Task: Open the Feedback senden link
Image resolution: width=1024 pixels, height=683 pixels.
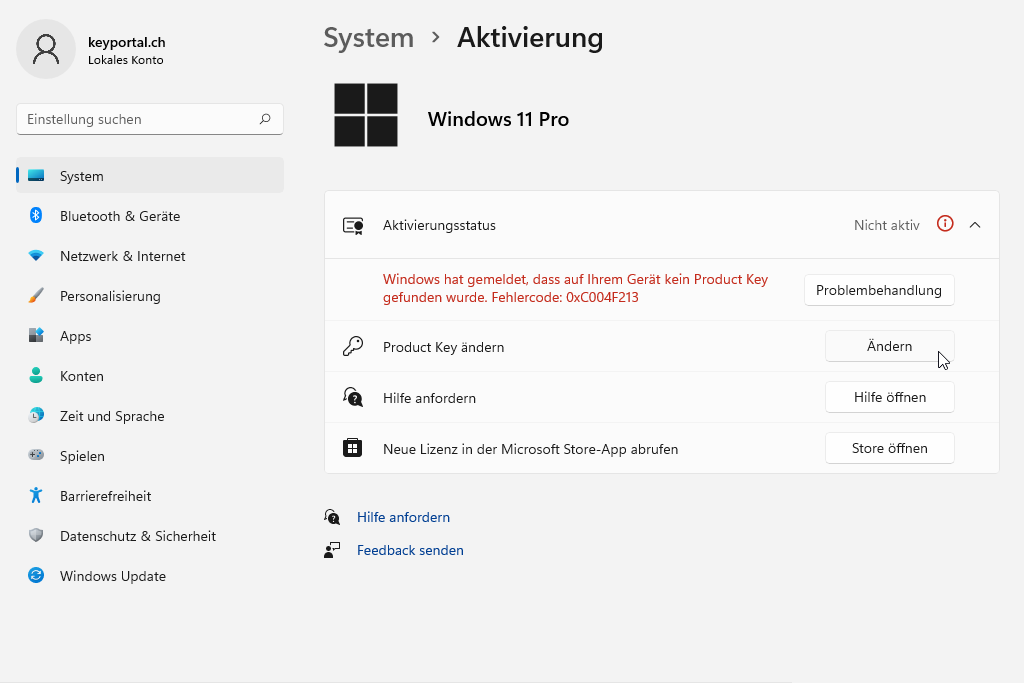Action: (410, 550)
